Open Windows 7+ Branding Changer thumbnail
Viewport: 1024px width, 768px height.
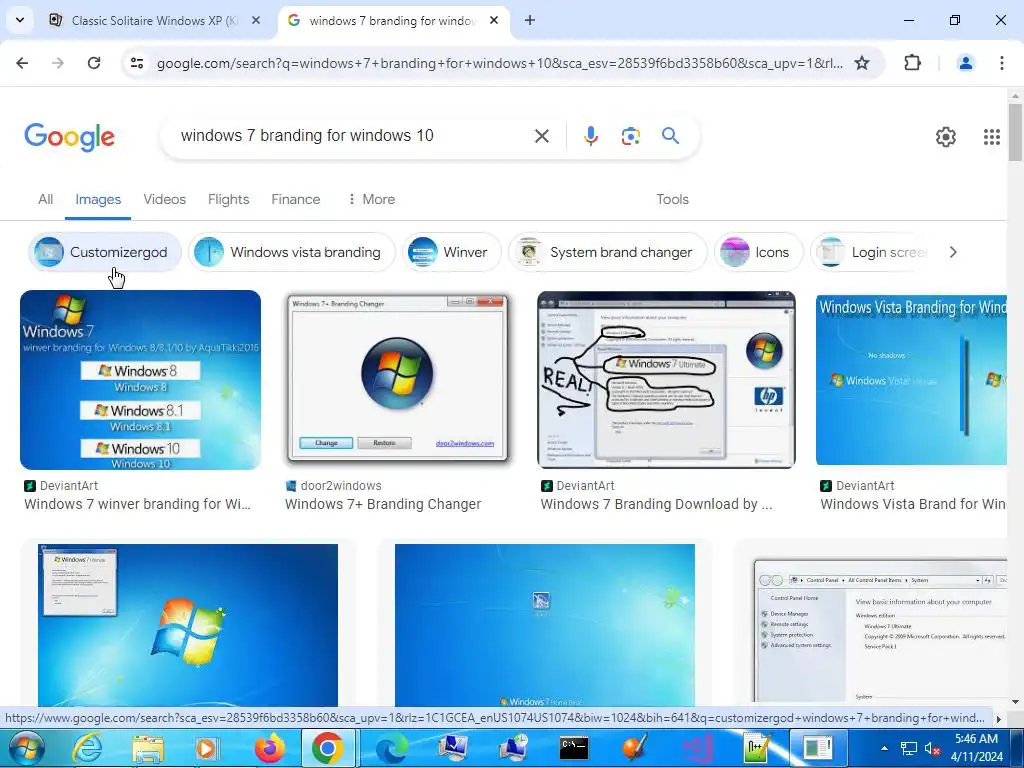[397, 380]
